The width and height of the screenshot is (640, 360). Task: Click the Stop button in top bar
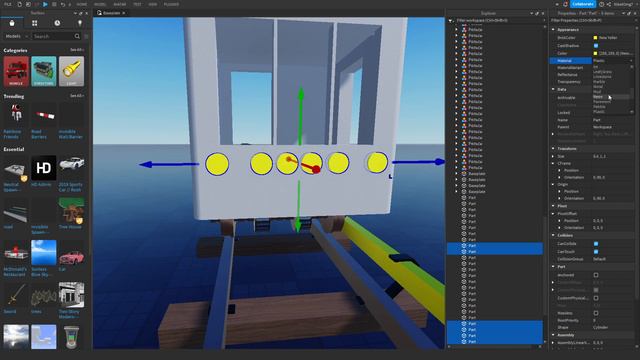pos(54,4)
